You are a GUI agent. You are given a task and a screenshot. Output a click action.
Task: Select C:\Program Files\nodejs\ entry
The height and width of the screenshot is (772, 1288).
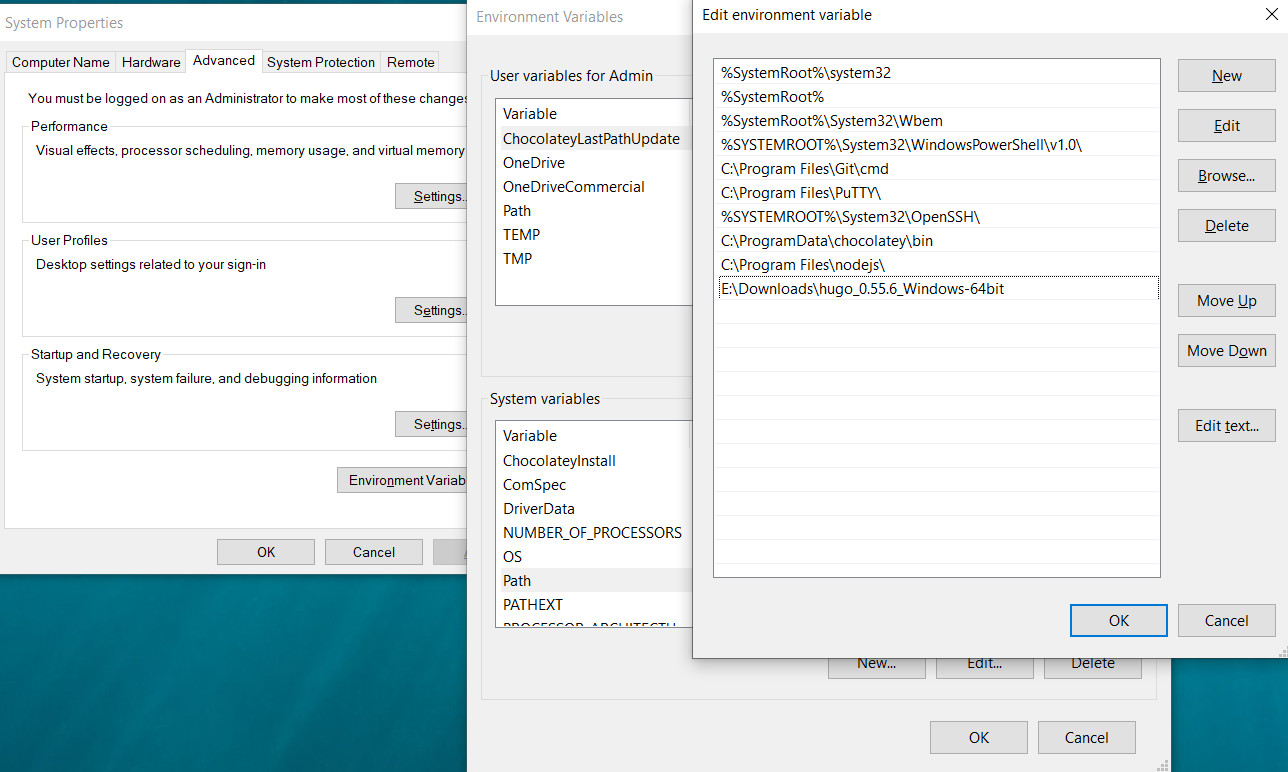click(937, 265)
